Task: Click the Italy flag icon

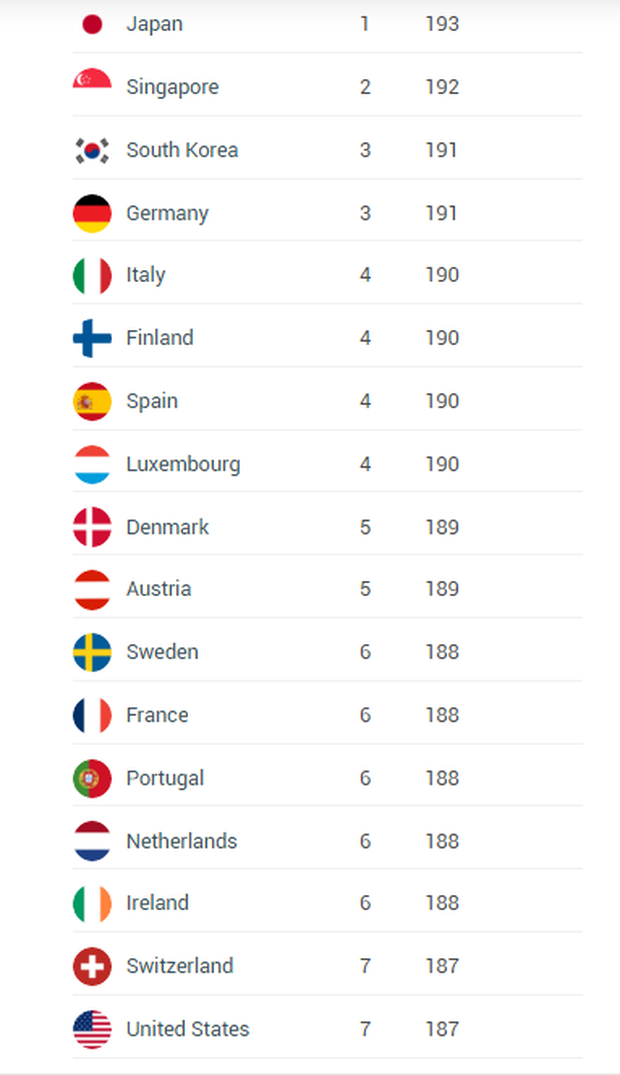Action: pyautogui.click(x=92, y=275)
